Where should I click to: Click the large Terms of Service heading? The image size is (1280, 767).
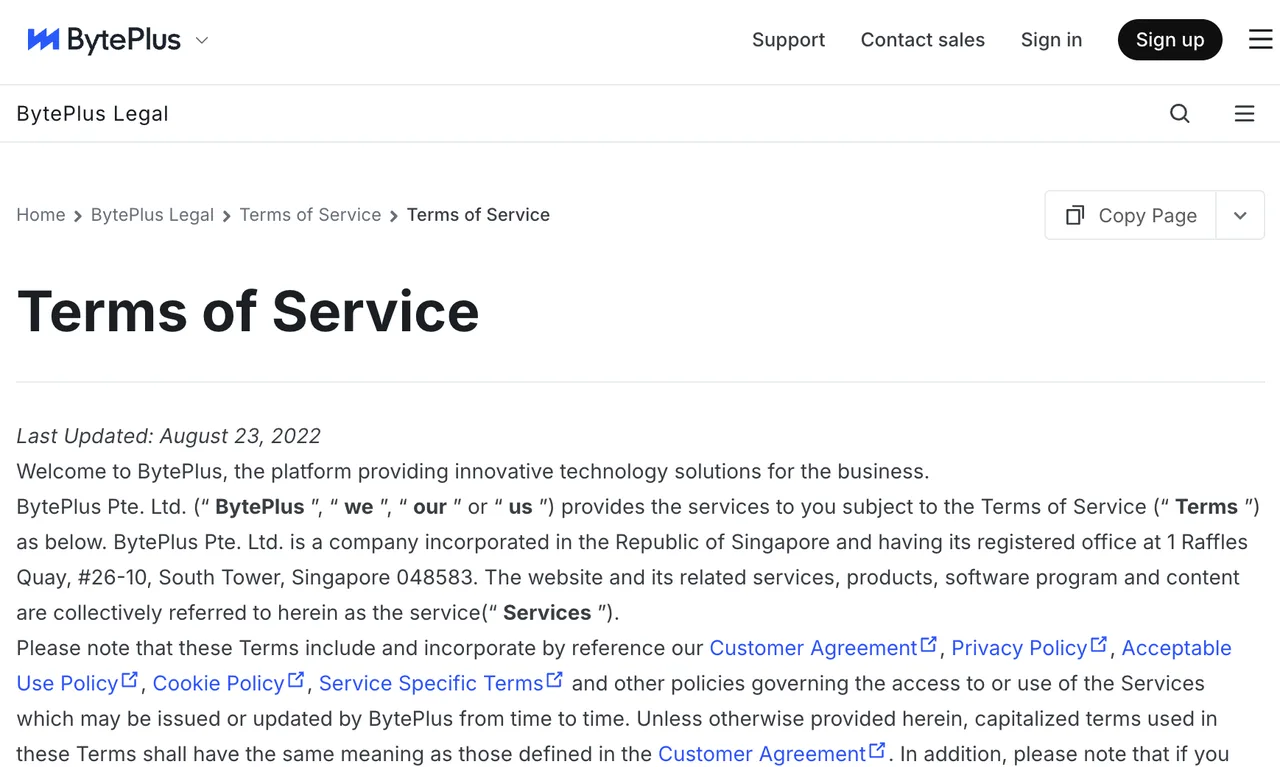tap(248, 311)
